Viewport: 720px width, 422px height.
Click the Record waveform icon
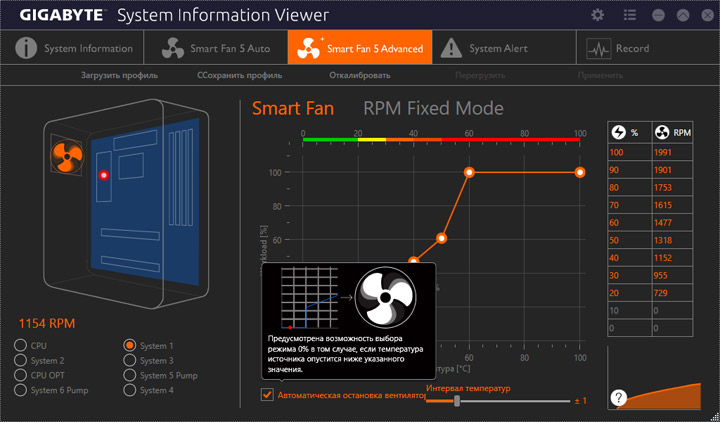click(599, 48)
